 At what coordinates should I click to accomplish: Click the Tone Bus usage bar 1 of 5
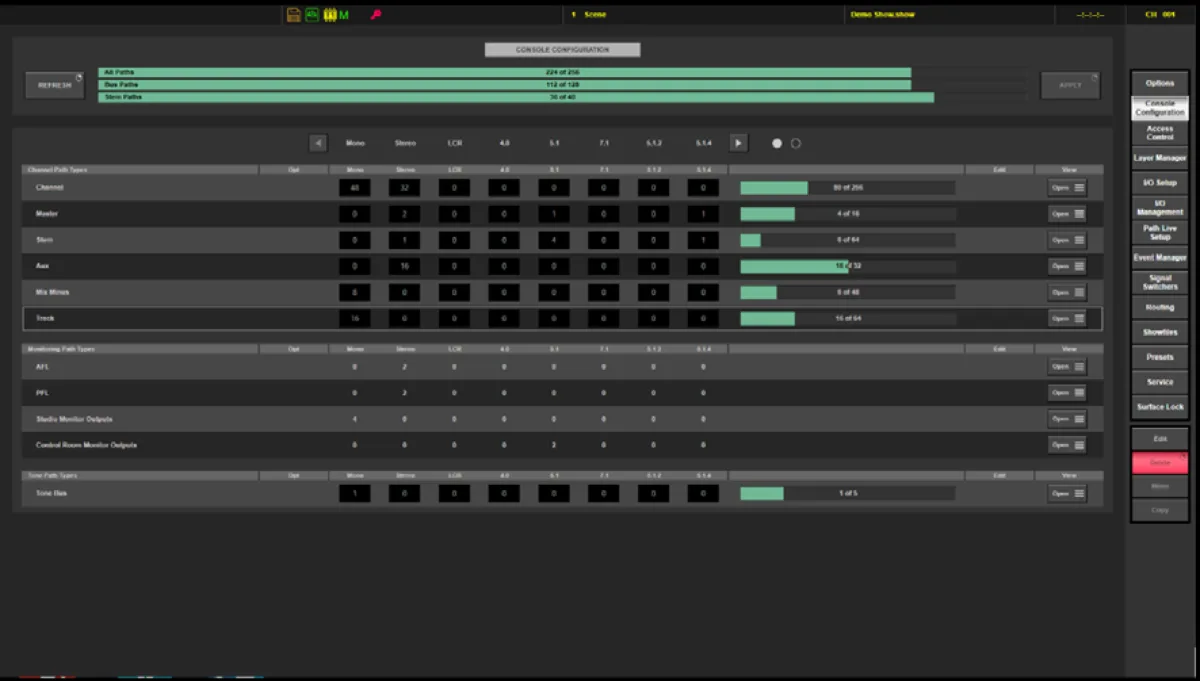tap(847, 494)
